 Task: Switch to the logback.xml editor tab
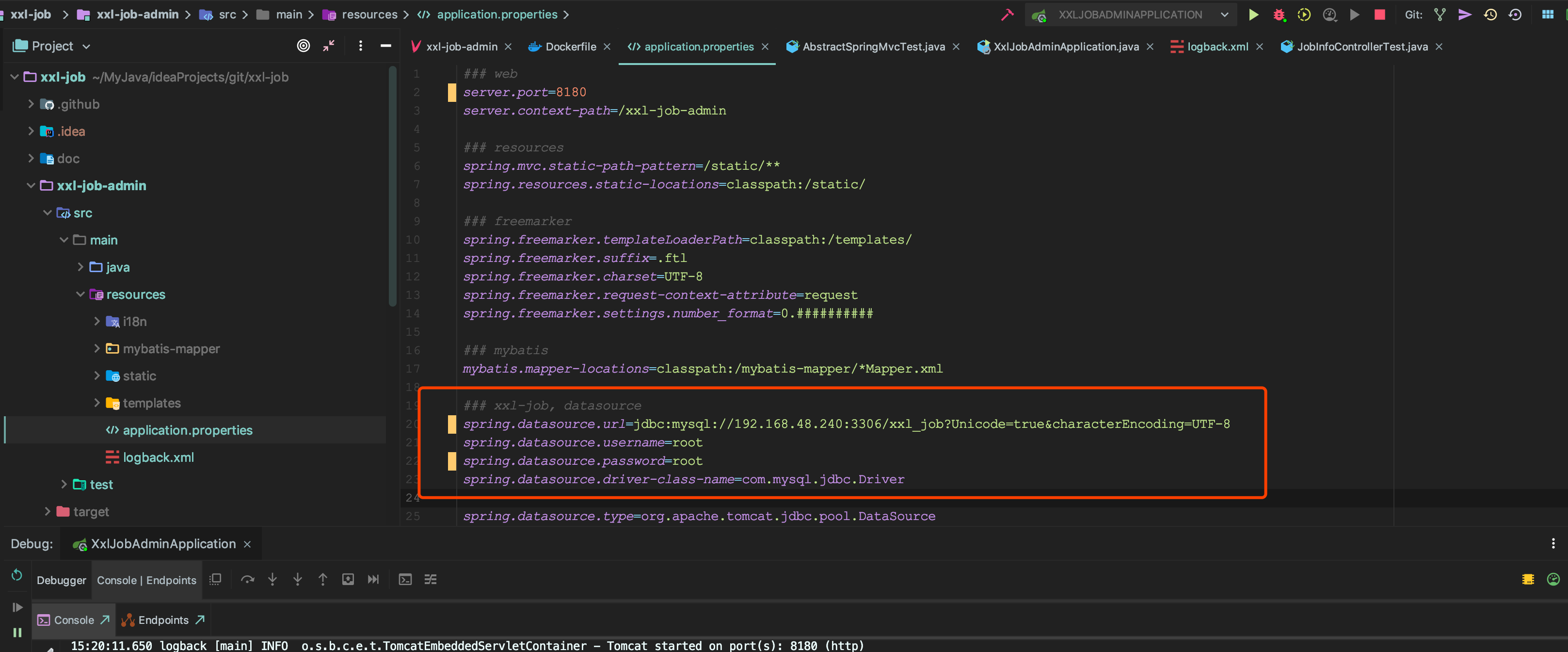pyautogui.click(x=1216, y=46)
